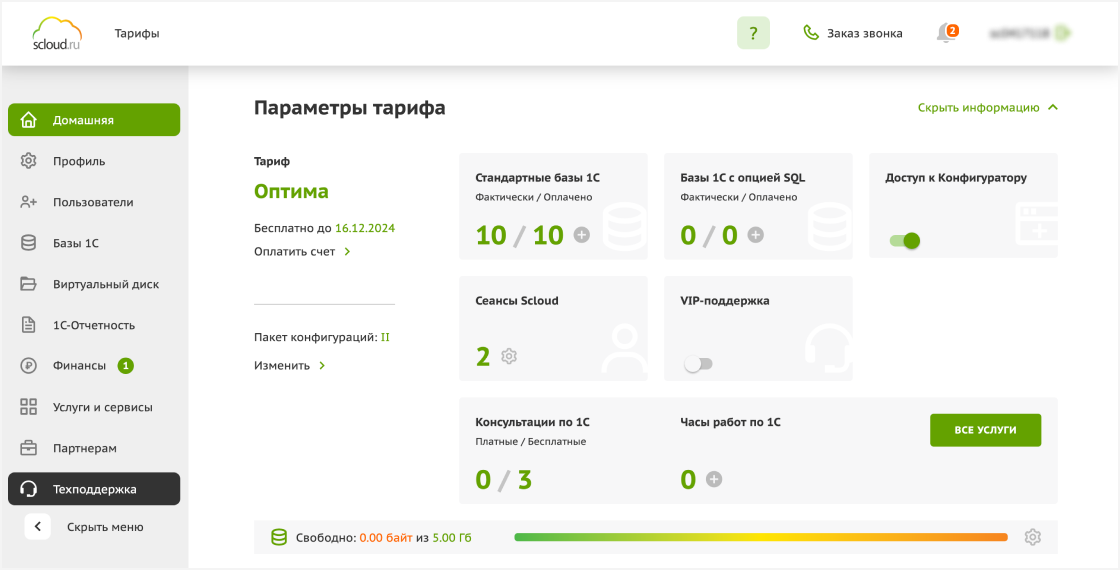Click the home icon in Домашняя
1120x570 pixels.
29,120
